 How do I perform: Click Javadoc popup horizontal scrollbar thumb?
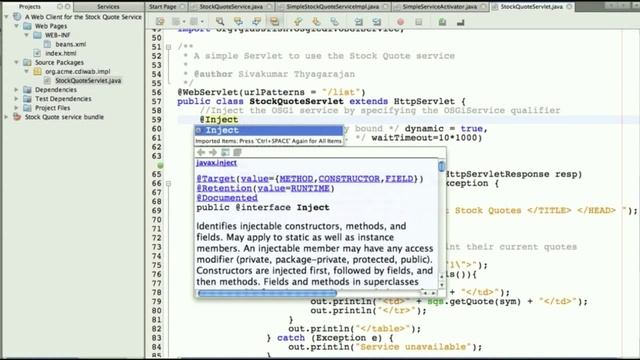tap(267, 293)
